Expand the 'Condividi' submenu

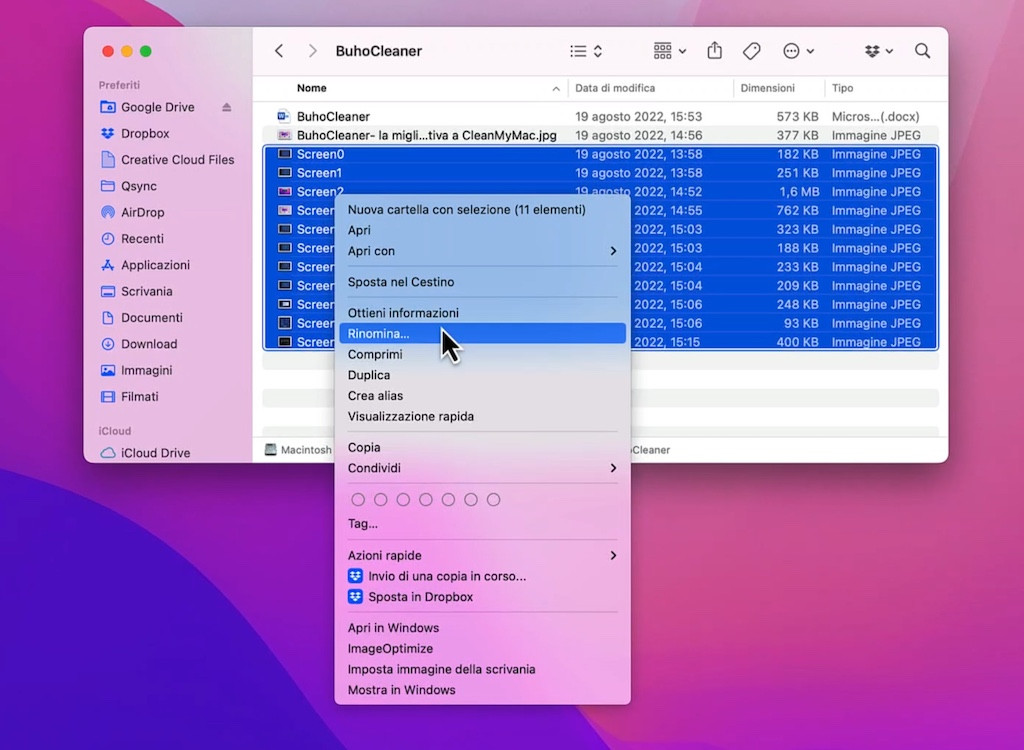point(482,468)
